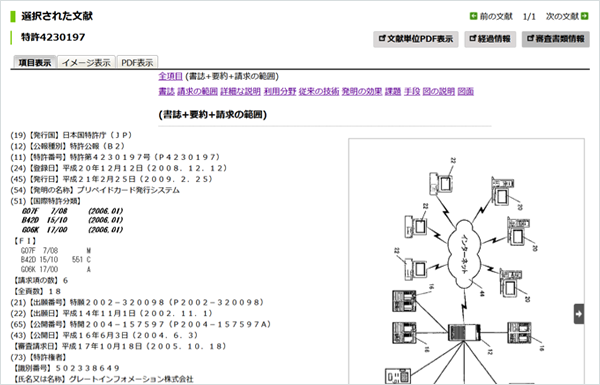Click 公開番号 特開2004-157597 line
Image resolution: width=600 pixels, height=385 pixels.
pos(140,325)
